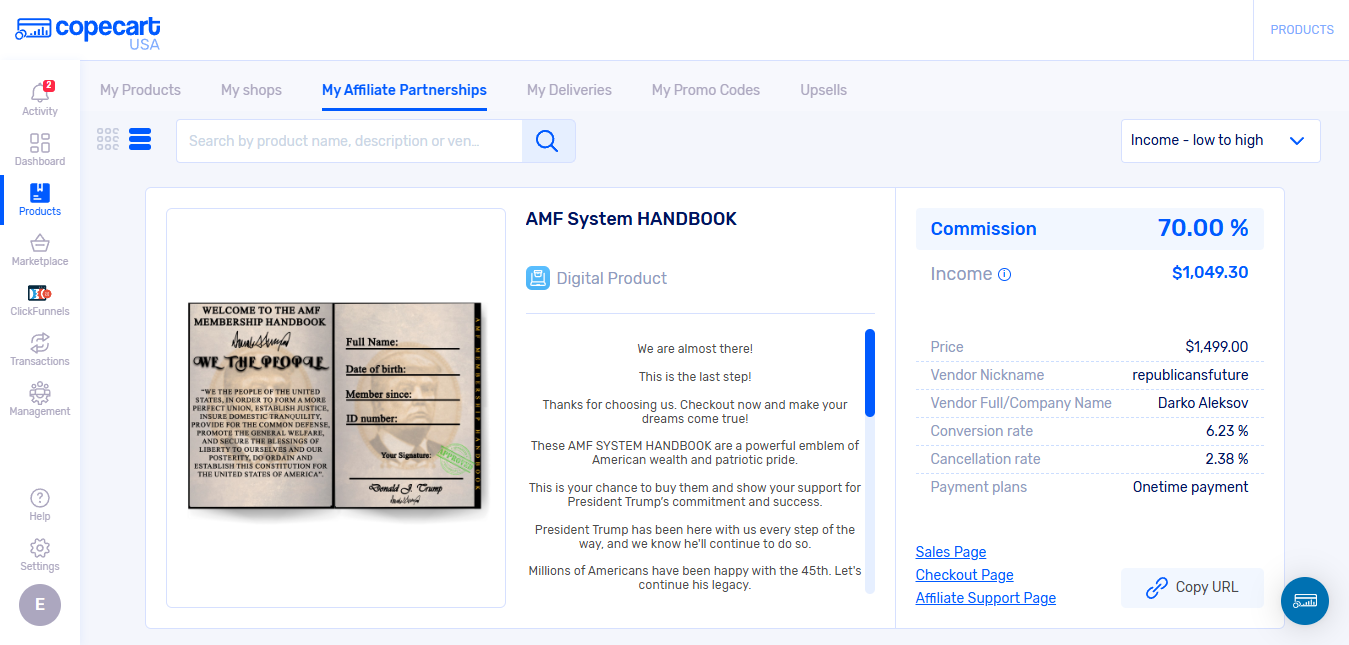Open Marketplace basket icon
The image size is (1349, 645).
(x=40, y=243)
